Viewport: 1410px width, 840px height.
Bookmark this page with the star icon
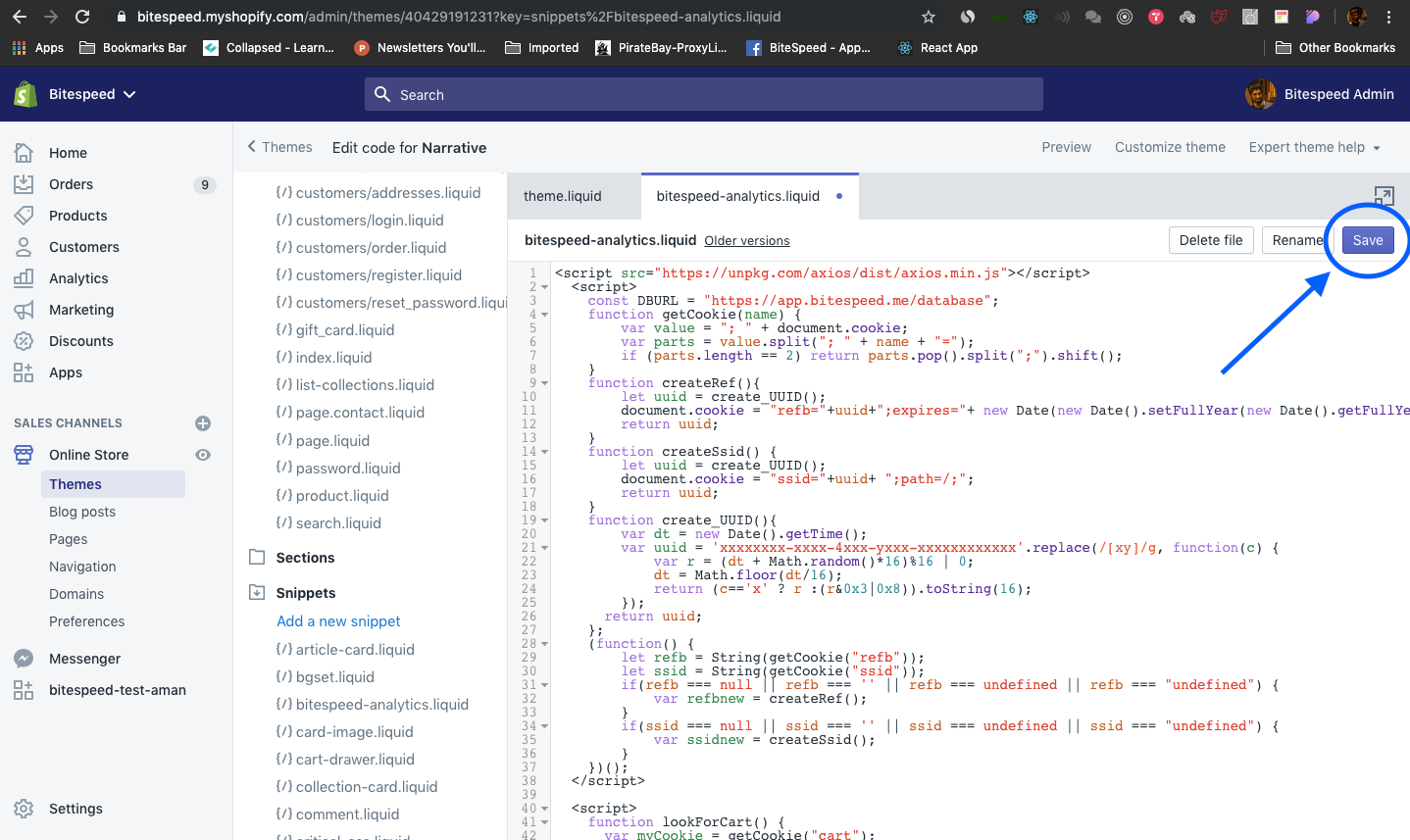click(929, 17)
